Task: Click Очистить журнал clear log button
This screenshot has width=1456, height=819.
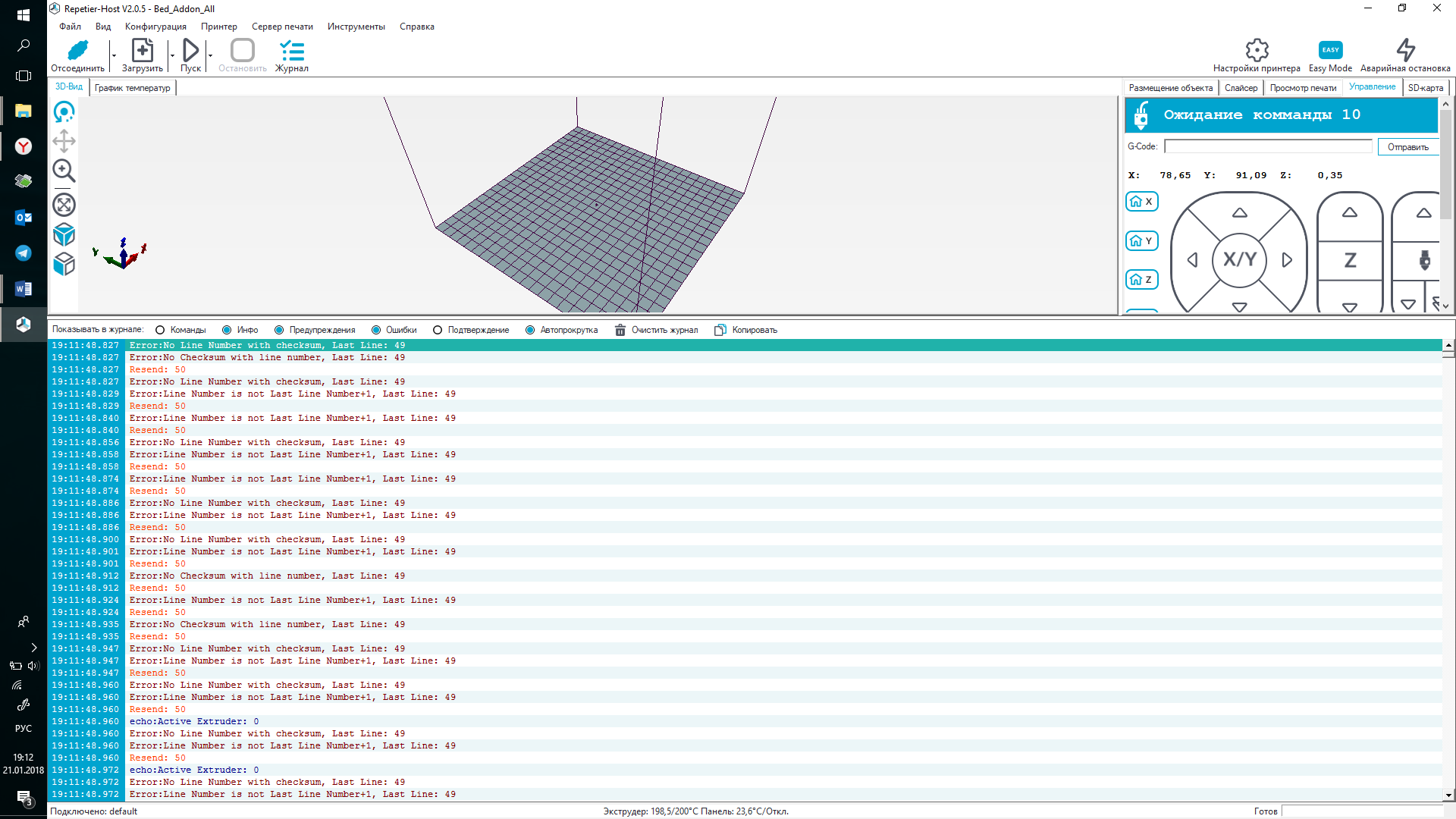Action: coord(656,330)
